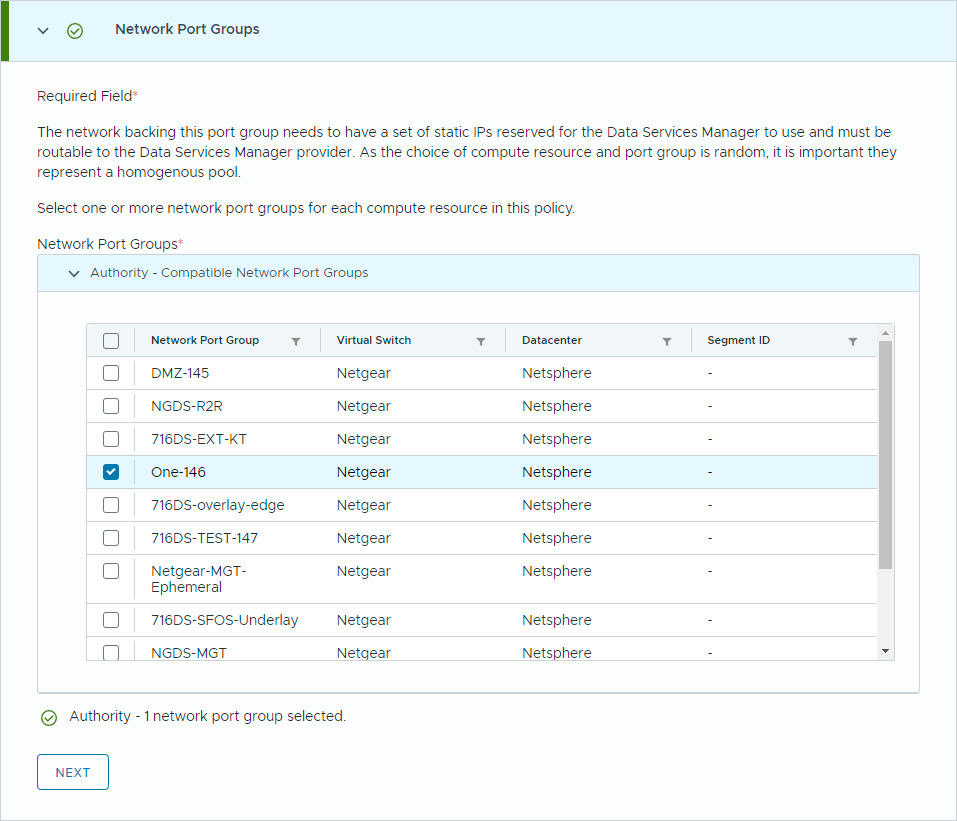Collapse Authority - Compatible Network Port Groups
Viewport: 957px width, 821px height.
click(x=74, y=273)
